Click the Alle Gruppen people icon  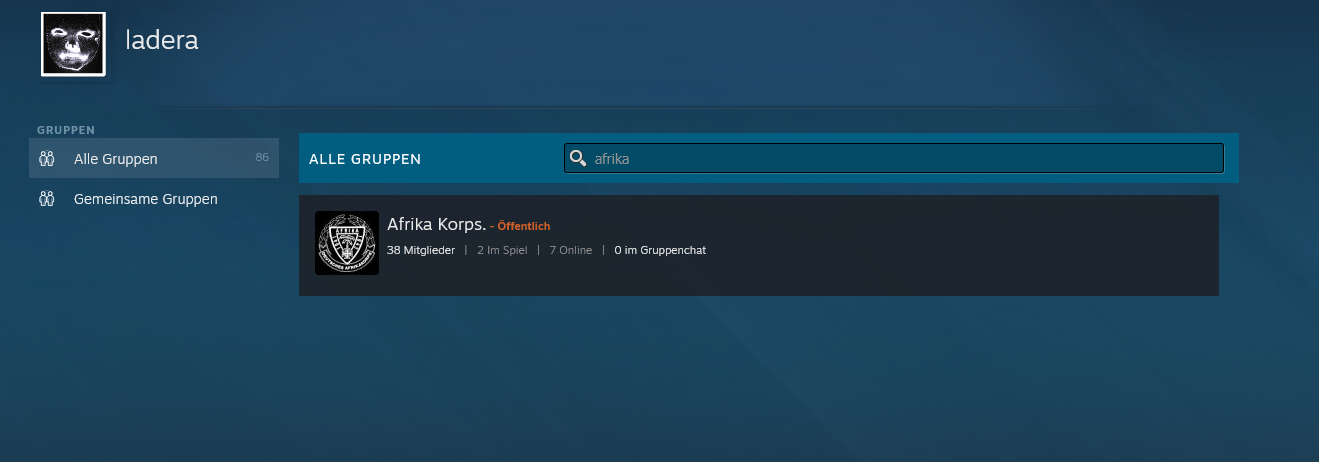(46, 159)
